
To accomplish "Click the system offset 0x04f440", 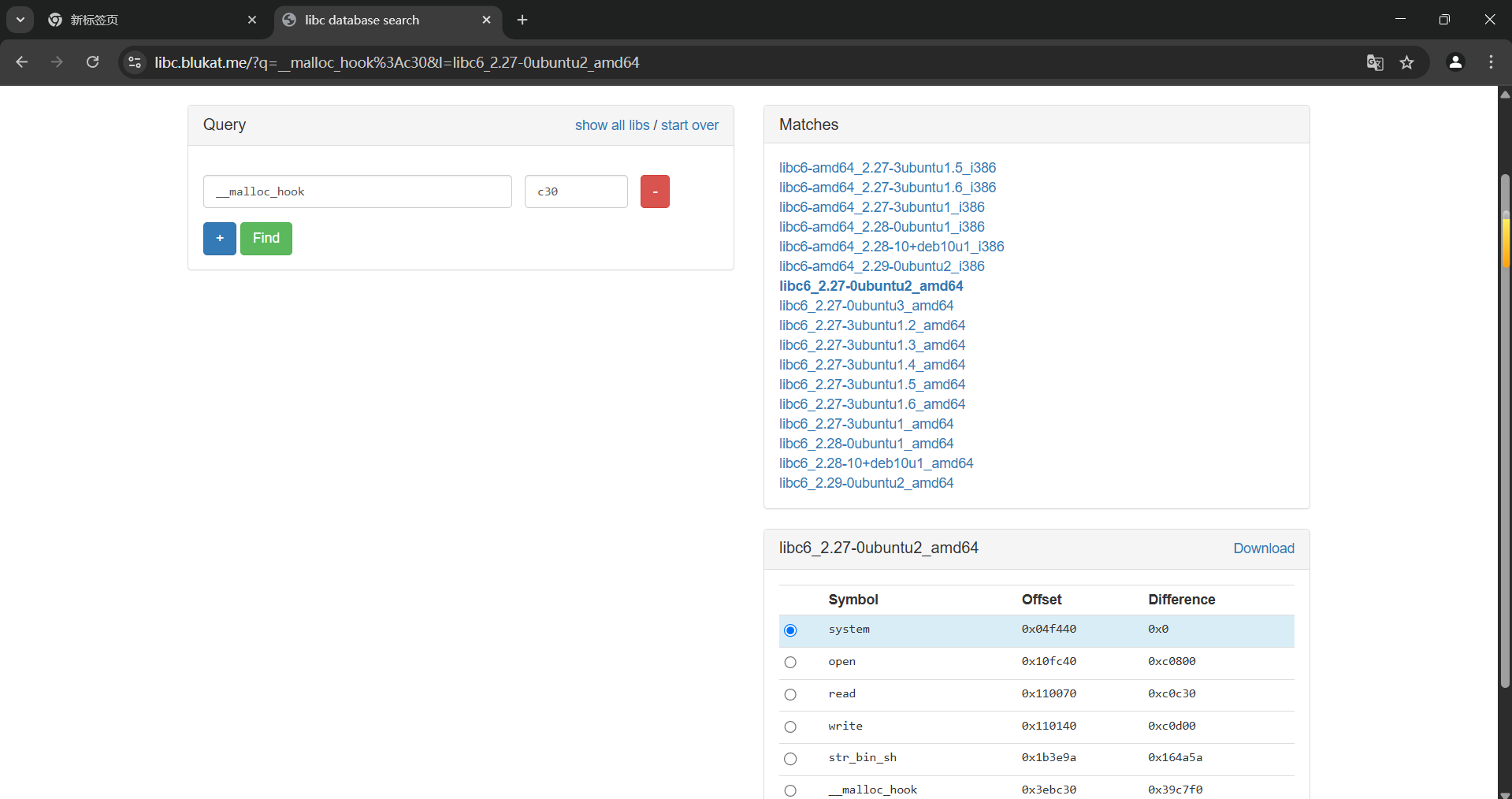I will pos(1049,630).
